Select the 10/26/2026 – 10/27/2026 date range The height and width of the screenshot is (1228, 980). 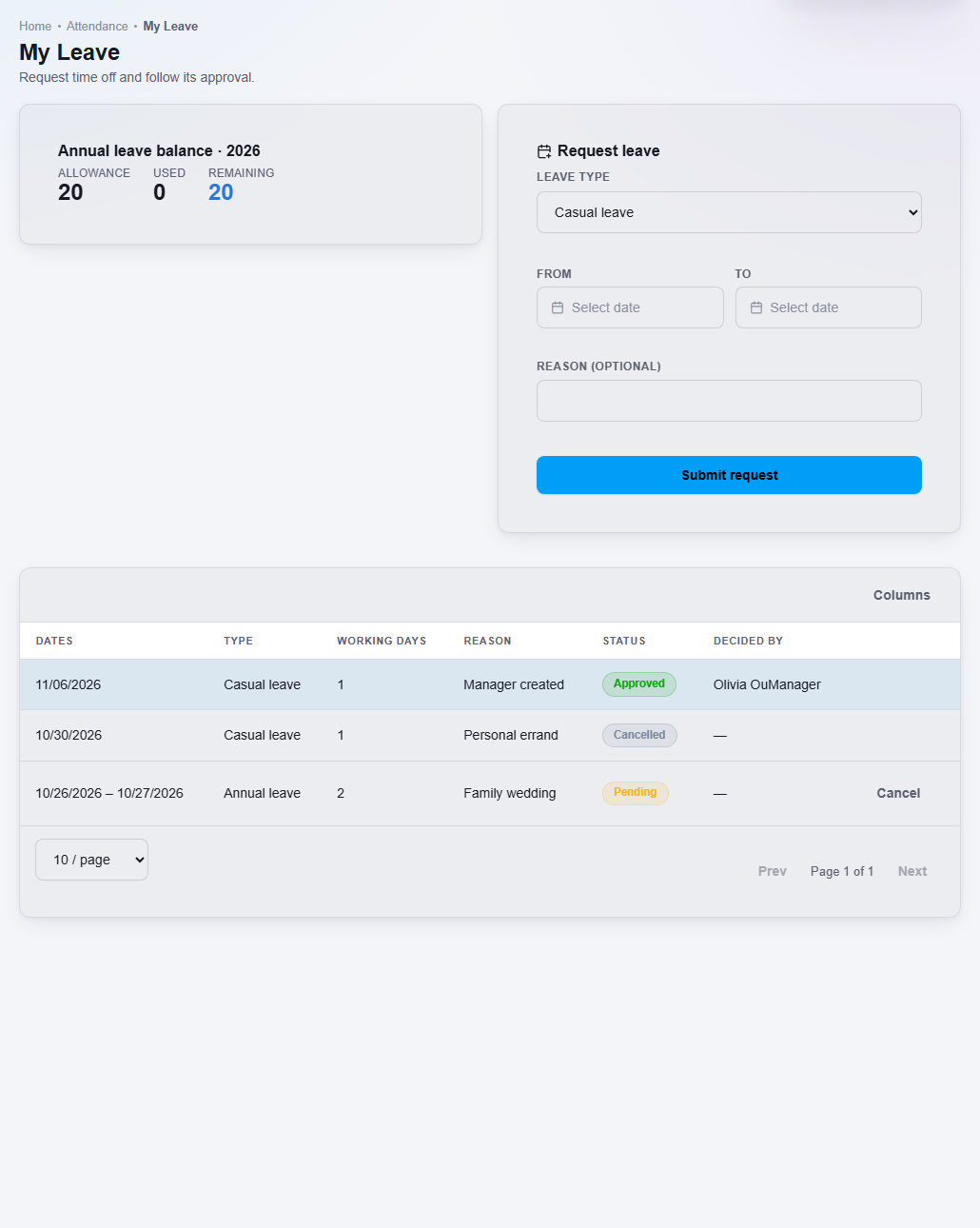click(109, 793)
